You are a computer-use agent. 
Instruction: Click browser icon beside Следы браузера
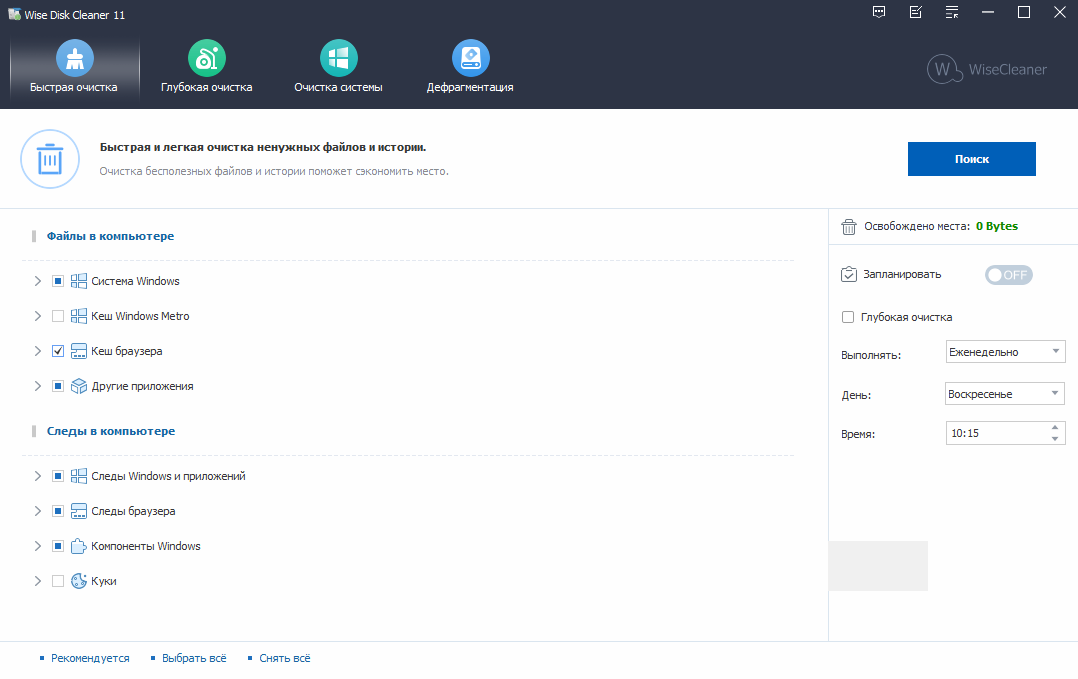tap(79, 511)
